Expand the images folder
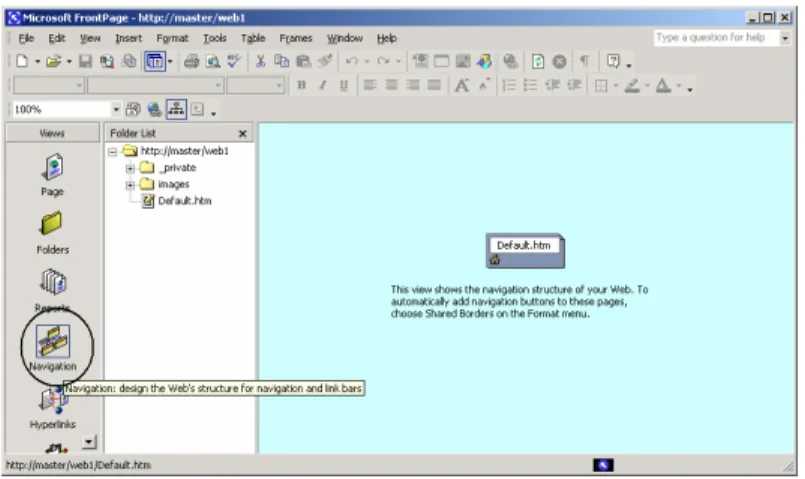Viewport: 805px width, 479px height. click(130, 185)
